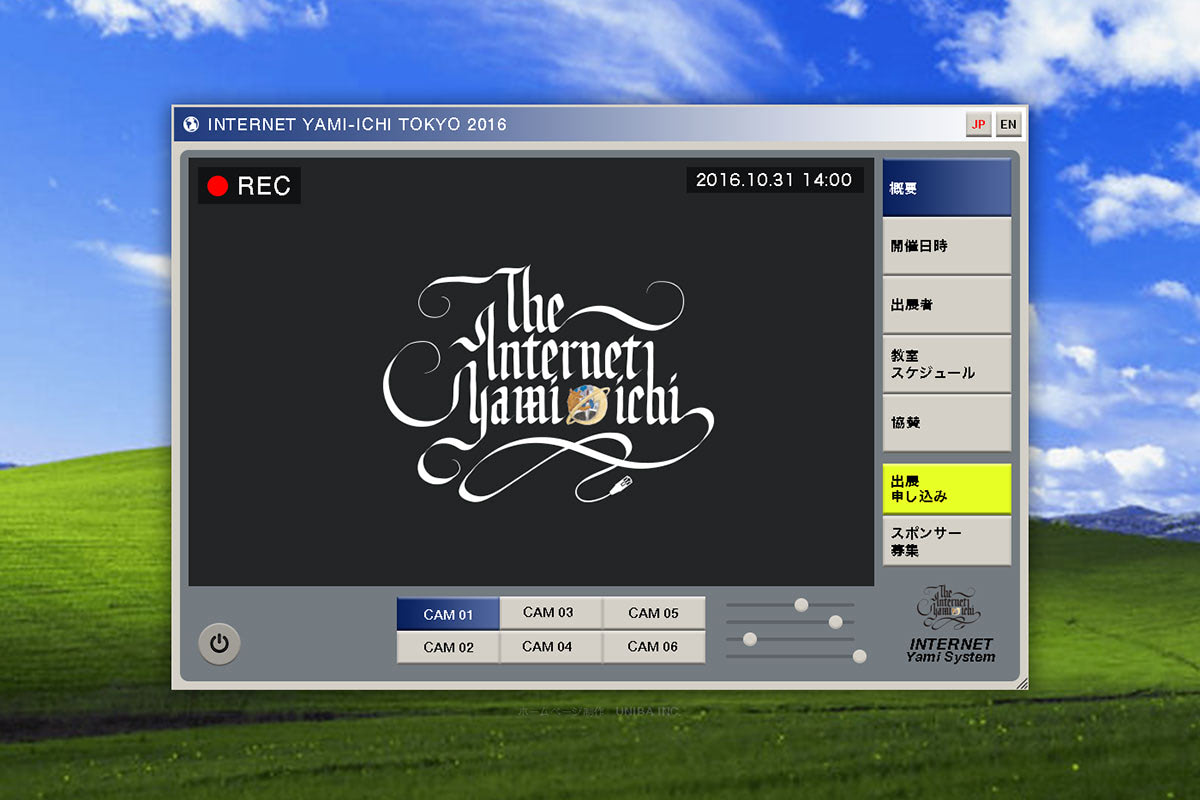The width and height of the screenshot is (1200, 800).
Task: Click the top slider handle
Action: 801,604
